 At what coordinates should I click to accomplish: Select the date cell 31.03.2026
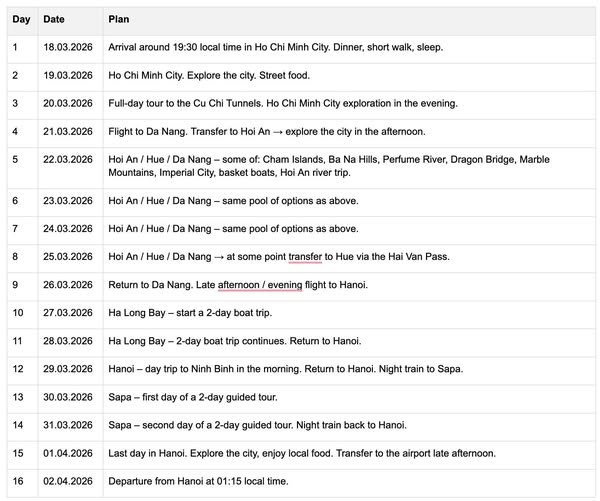click(68, 425)
